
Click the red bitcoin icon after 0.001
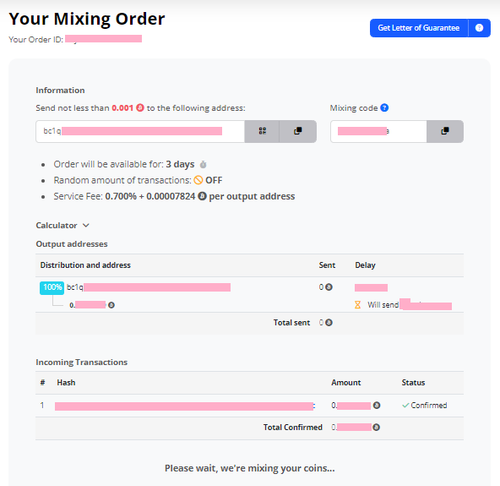[140, 108]
